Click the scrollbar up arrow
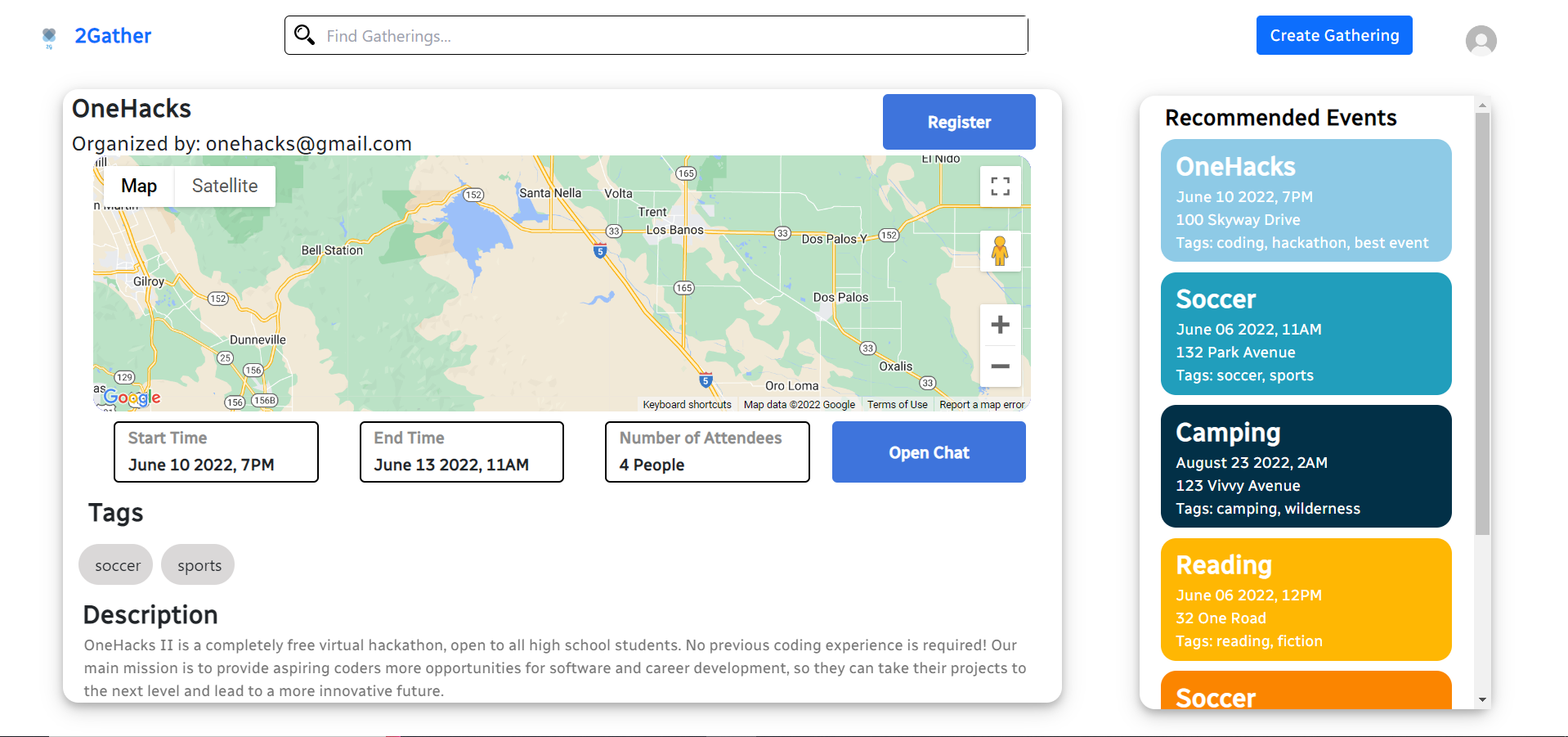The width and height of the screenshot is (1568, 737). click(x=1482, y=105)
